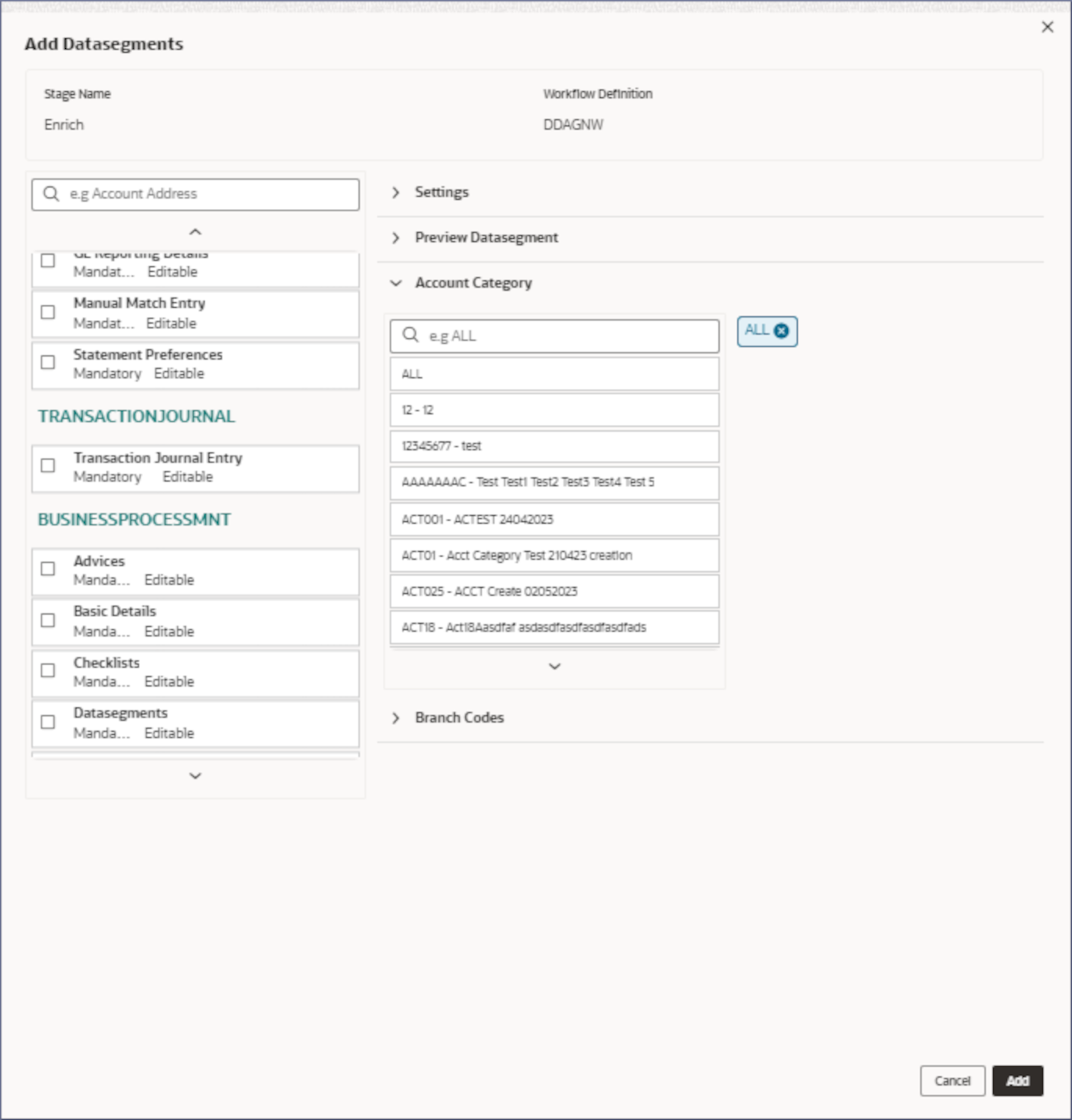Enable the Datasegments checkbox

pos(47,722)
